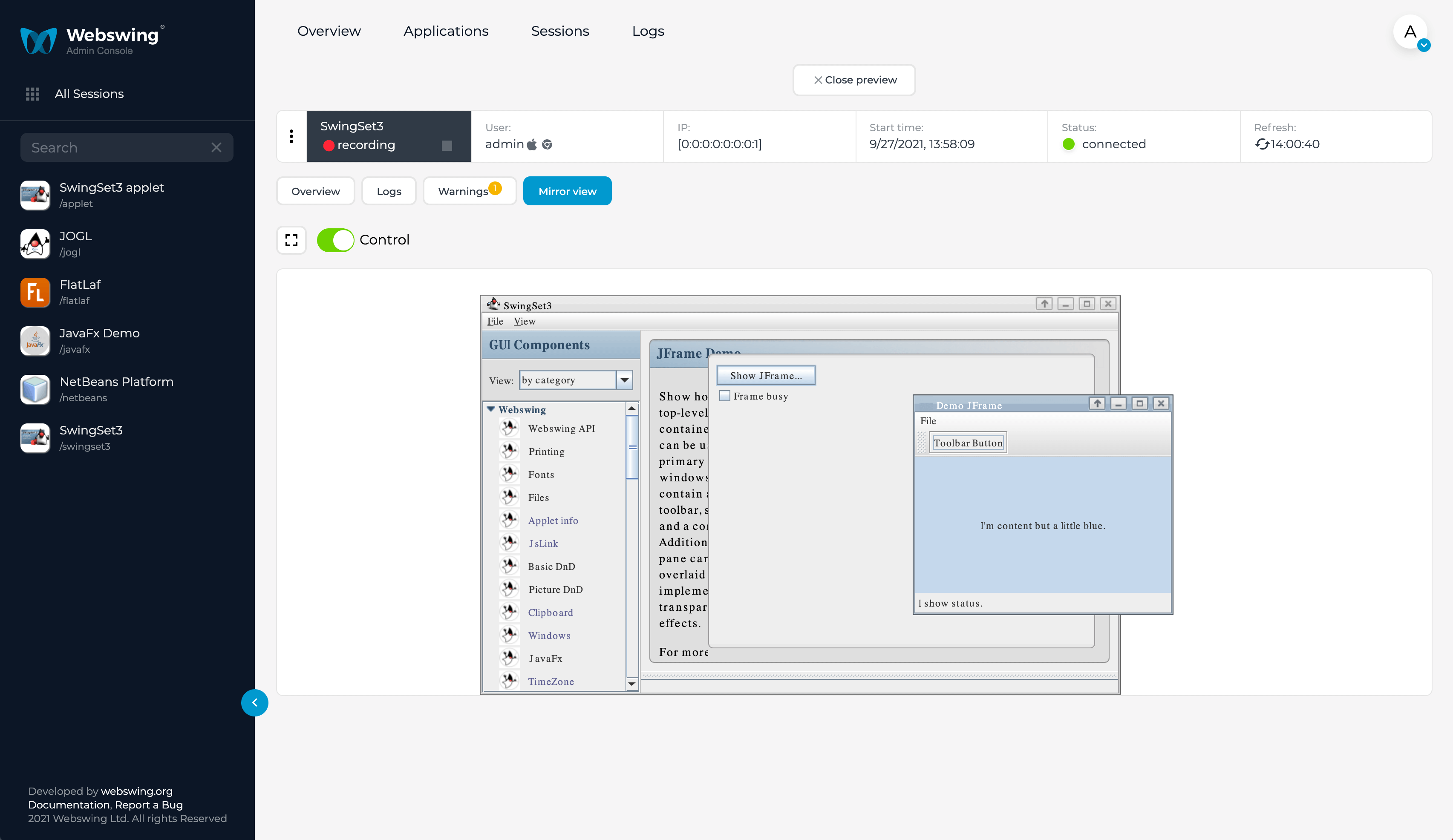Open the Demo JFrame File menu
This screenshot has width=1453, height=840.
(x=928, y=421)
